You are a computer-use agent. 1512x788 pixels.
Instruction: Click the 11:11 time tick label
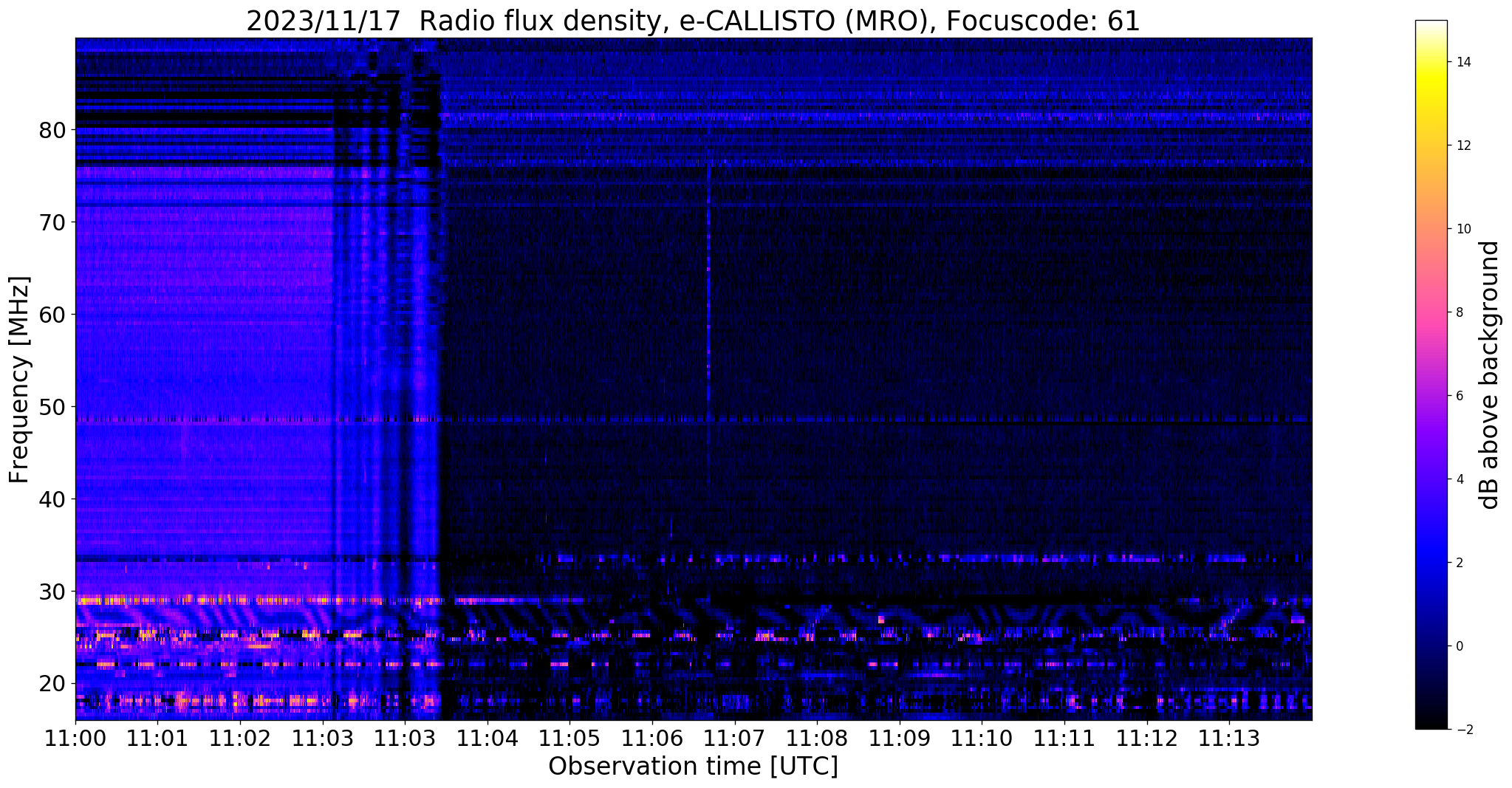pyautogui.click(x=1064, y=738)
